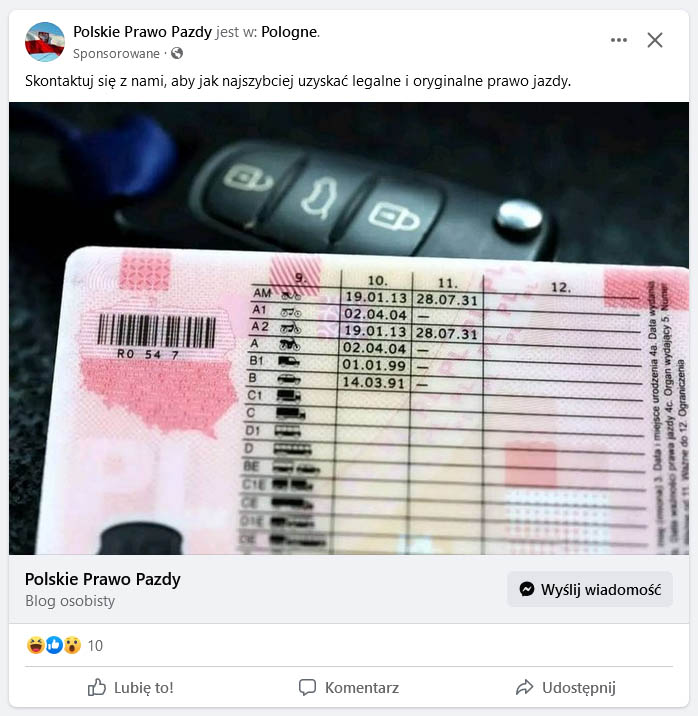This screenshot has height=716, width=698.
Task: Click the blue Like reaction icon
Action: [54, 645]
